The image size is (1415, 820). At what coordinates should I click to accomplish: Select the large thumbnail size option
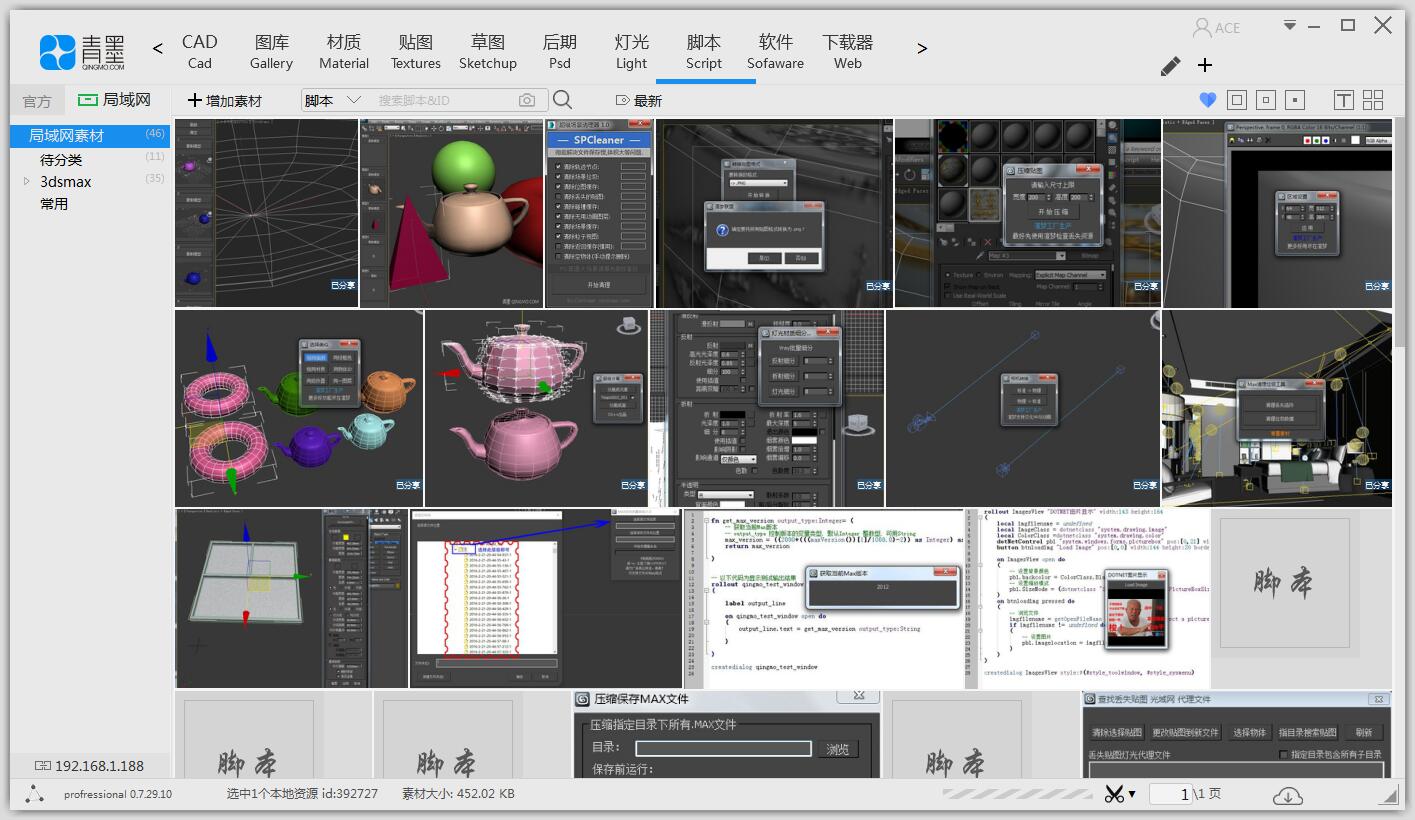[1237, 100]
